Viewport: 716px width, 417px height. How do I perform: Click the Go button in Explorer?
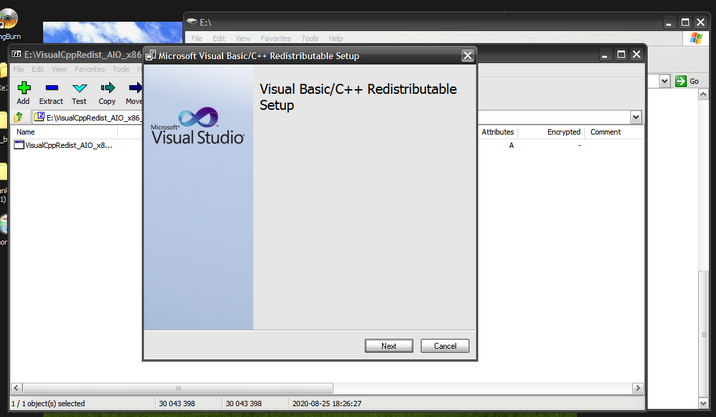pos(687,81)
